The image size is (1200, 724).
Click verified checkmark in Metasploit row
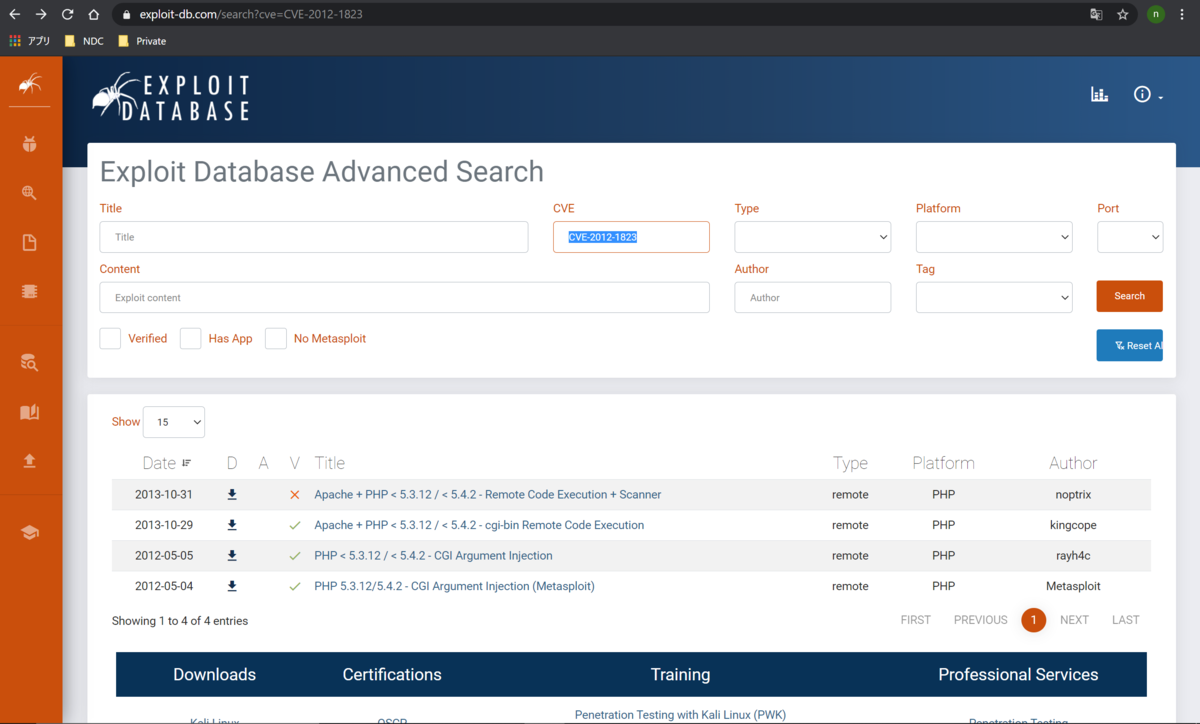point(294,586)
